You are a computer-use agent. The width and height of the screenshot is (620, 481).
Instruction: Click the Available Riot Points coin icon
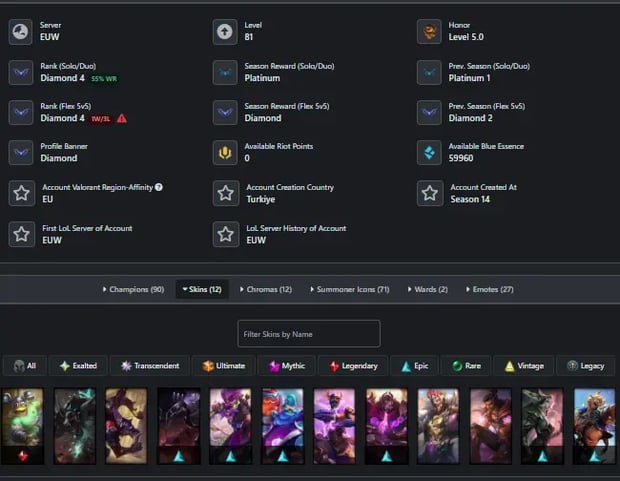coord(225,153)
